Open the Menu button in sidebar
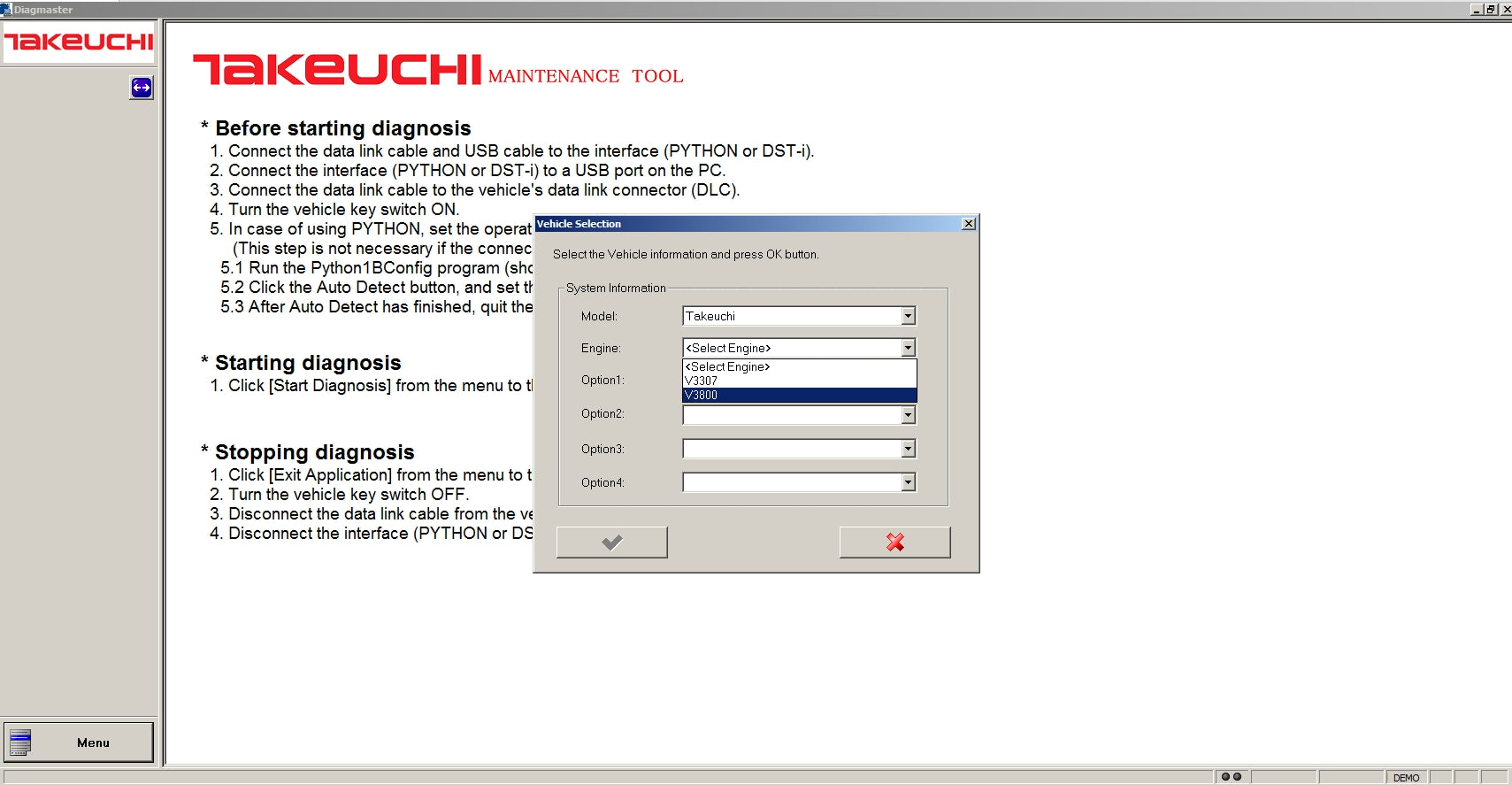 79,743
